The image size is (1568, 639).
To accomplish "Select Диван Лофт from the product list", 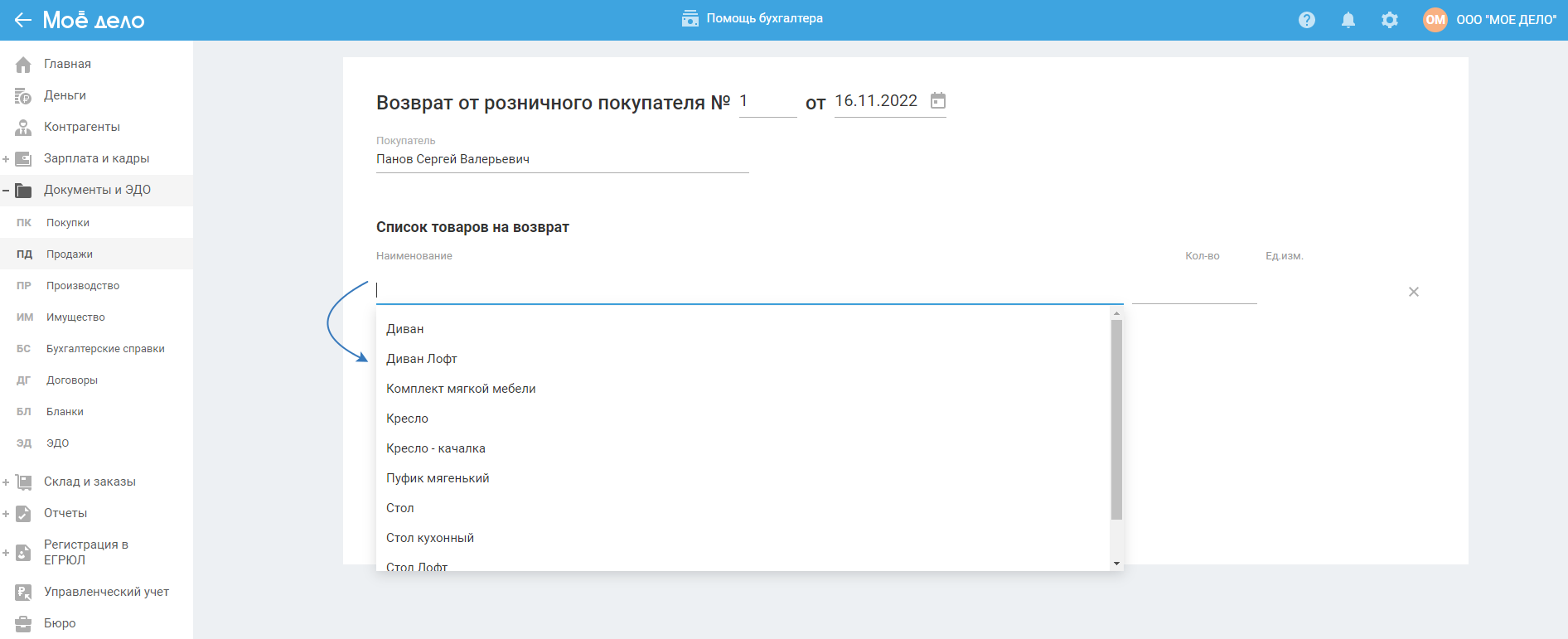I will 743,359.
